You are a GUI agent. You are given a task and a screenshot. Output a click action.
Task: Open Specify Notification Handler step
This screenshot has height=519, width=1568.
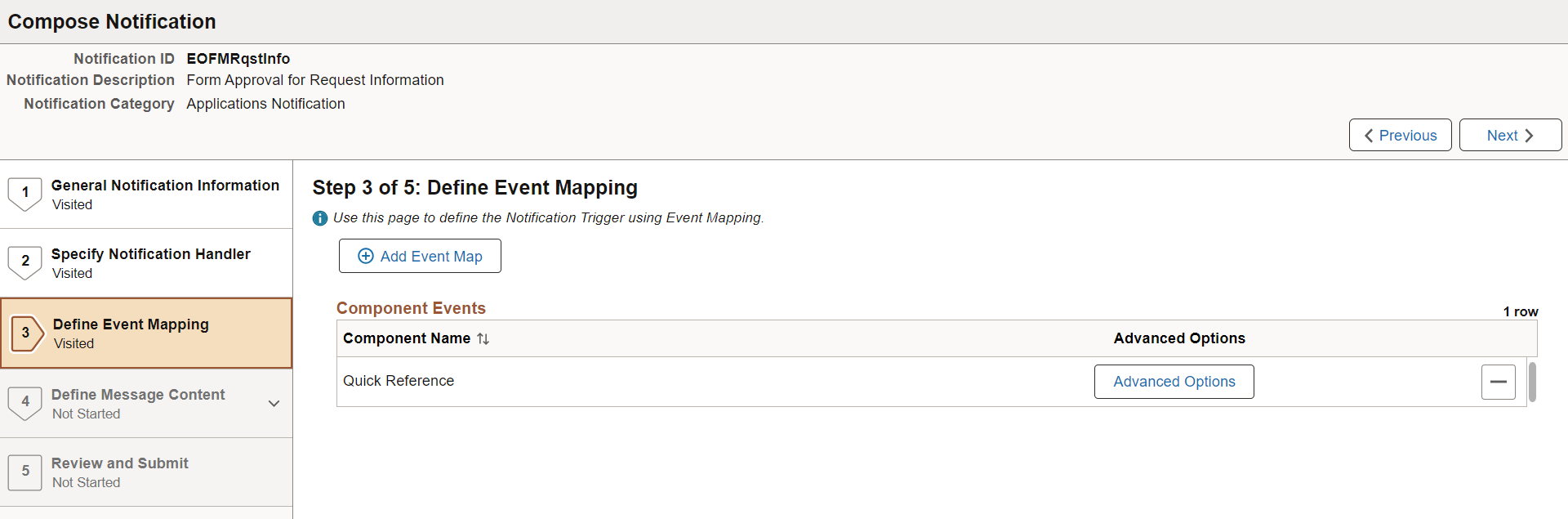point(146,263)
